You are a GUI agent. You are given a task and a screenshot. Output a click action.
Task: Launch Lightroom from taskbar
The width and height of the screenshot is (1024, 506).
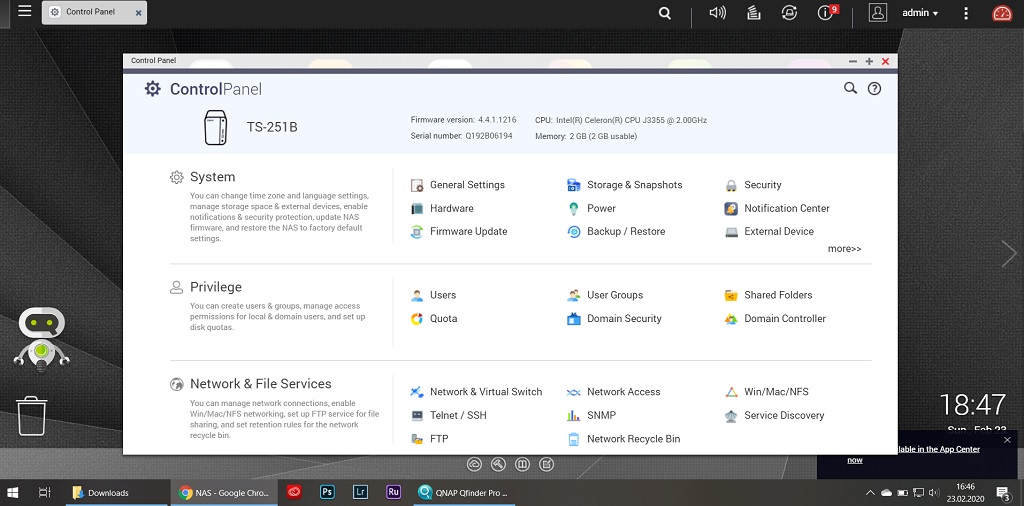(x=360, y=492)
